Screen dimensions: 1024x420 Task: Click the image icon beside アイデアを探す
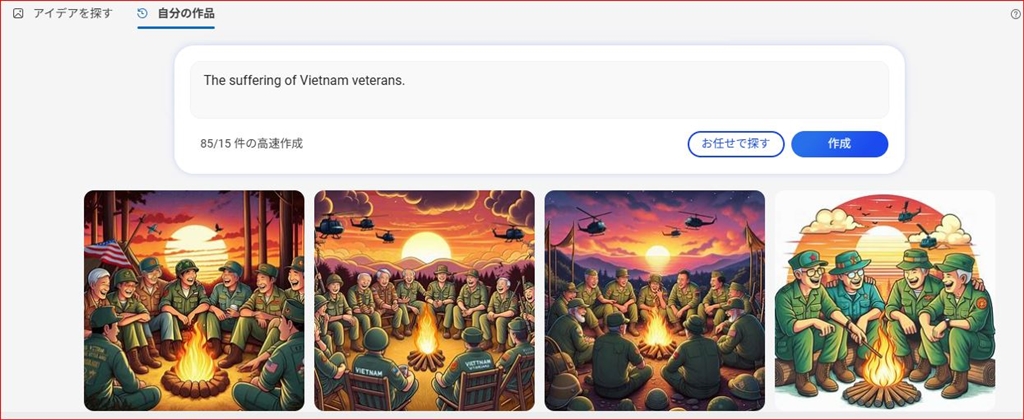click(x=18, y=13)
